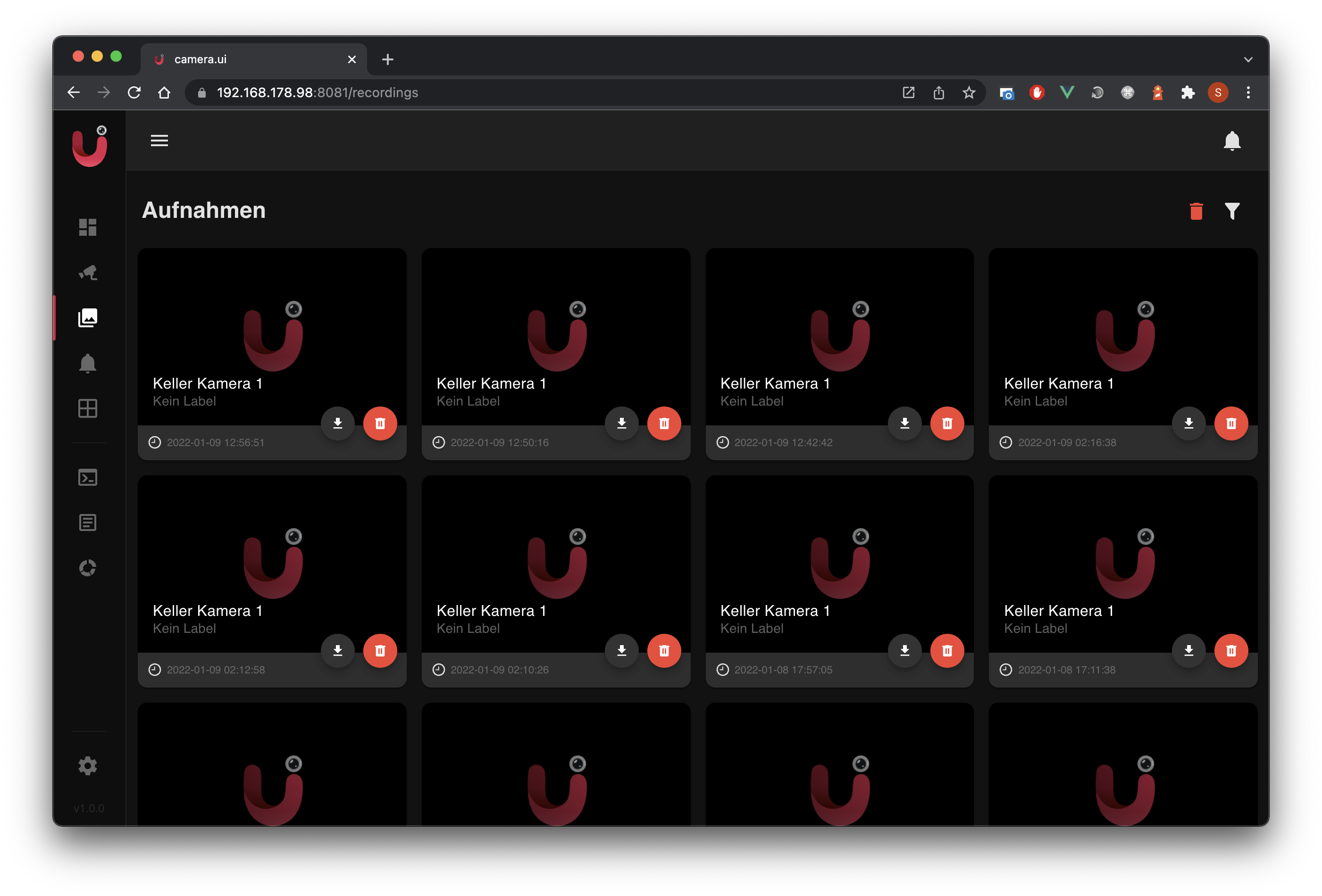Download the 17:11:38 recording
The image size is (1322, 896).
coord(1189,650)
